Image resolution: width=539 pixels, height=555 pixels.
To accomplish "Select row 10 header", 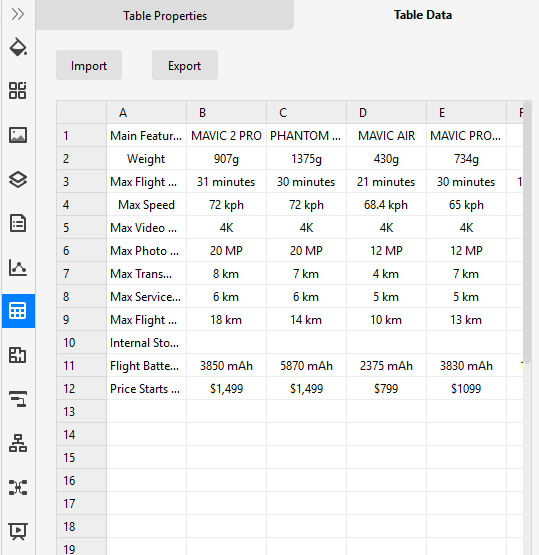I will (x=82, y=343).
